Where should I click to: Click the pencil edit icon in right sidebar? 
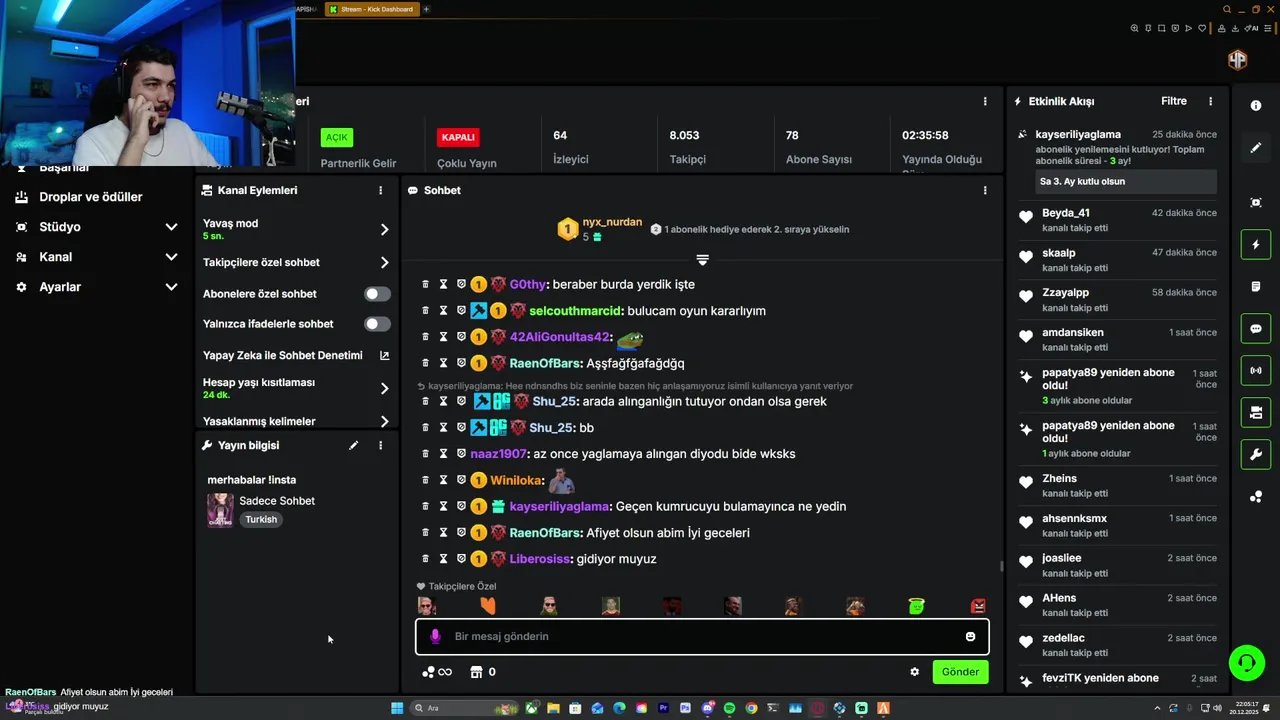[x=1256, y=148]
